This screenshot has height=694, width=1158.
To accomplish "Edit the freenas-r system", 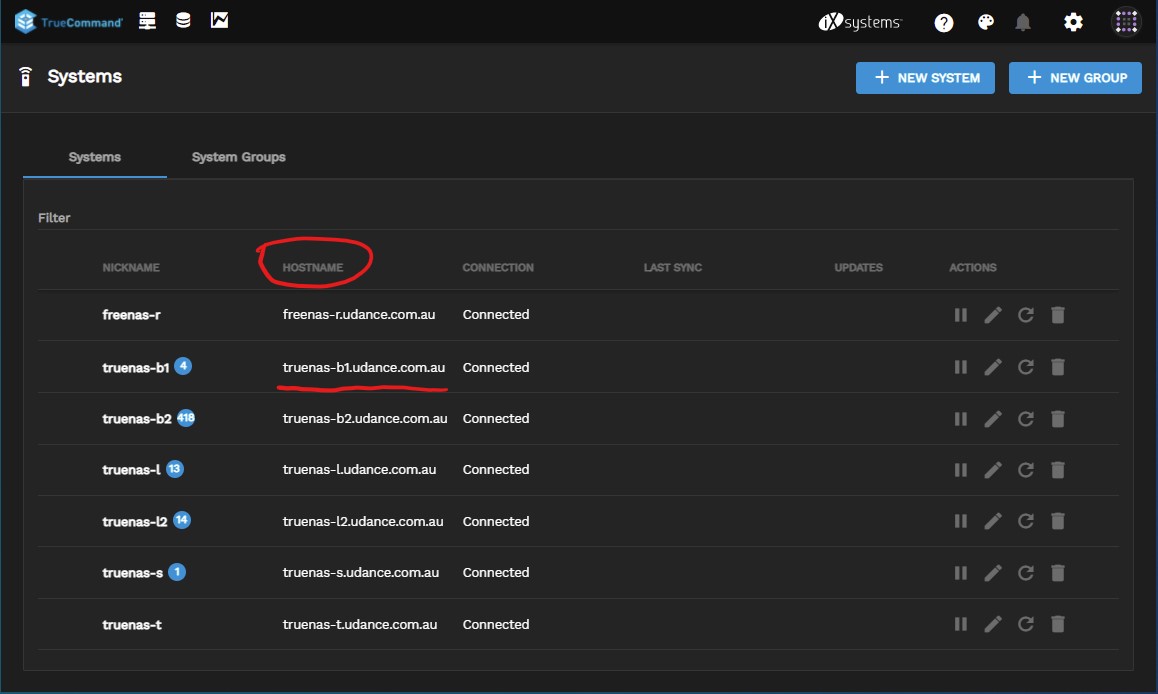I will pyautogui.click(x=993, y=315).
